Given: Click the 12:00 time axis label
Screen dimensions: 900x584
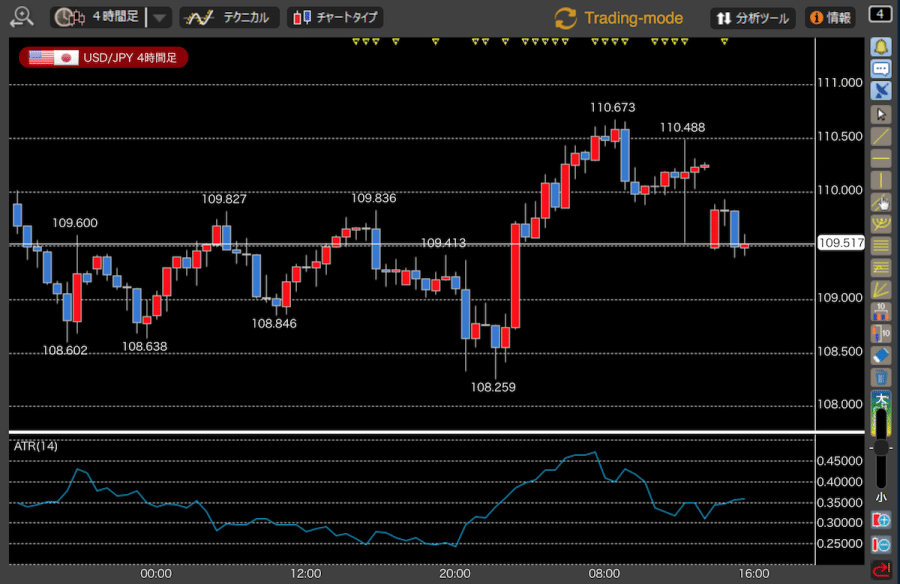Looking at the screenshot, I should [x=305, y=573].
